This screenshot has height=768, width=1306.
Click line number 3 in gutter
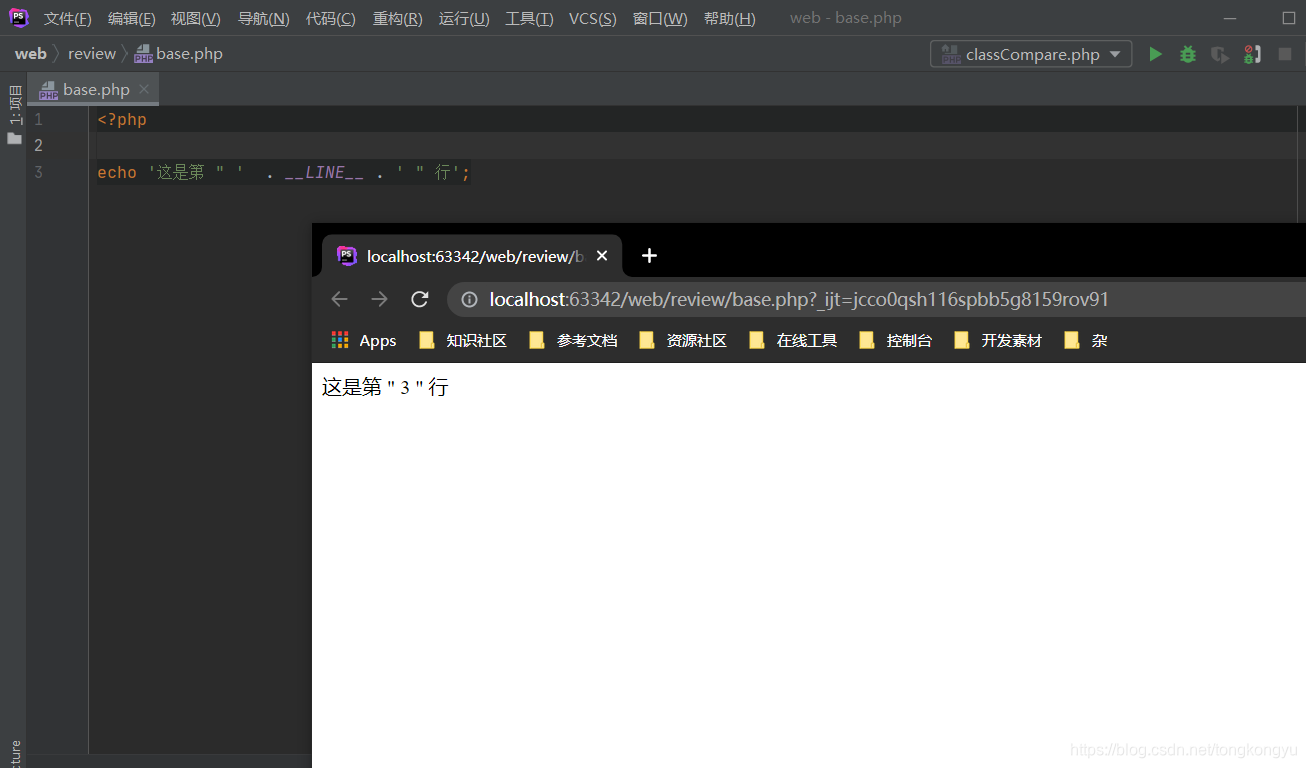pos(38,172)
